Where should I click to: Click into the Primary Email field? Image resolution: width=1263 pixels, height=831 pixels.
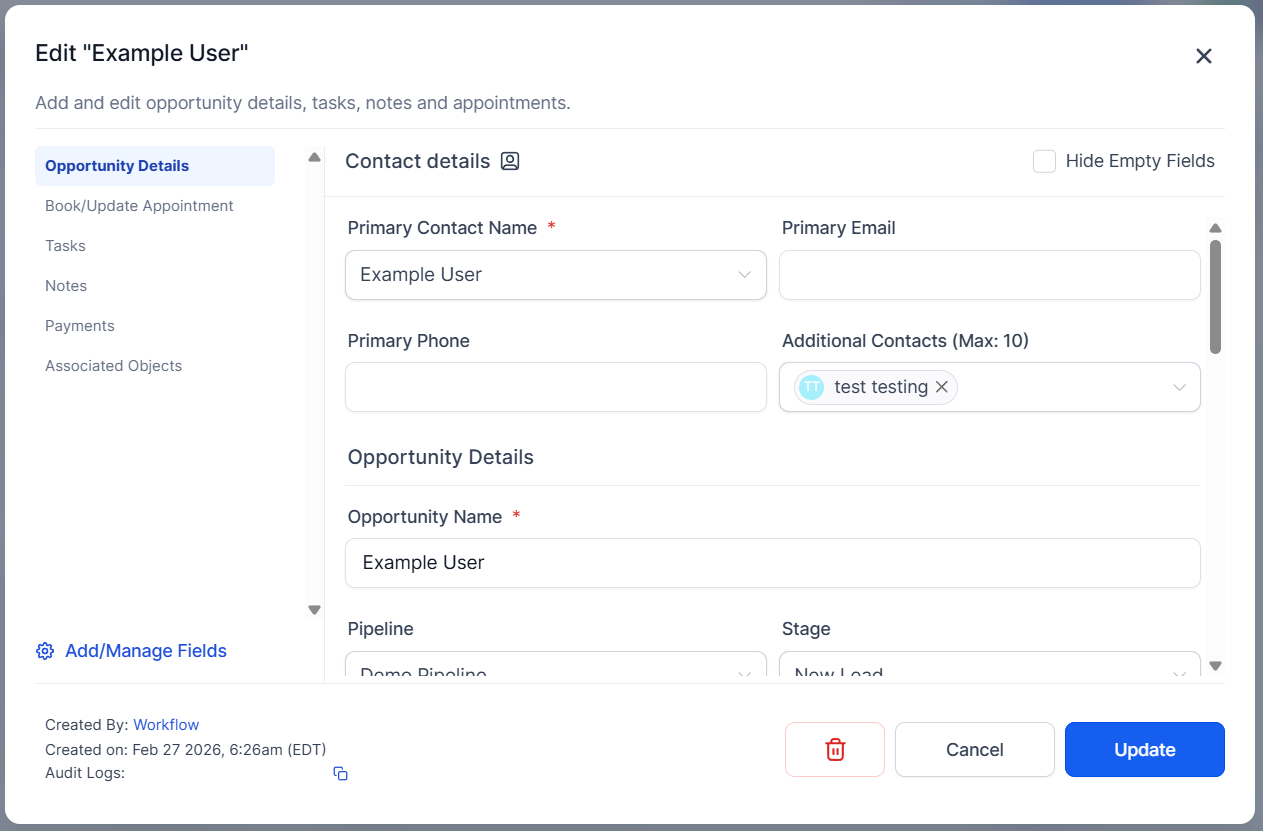(x=989, y=275)
